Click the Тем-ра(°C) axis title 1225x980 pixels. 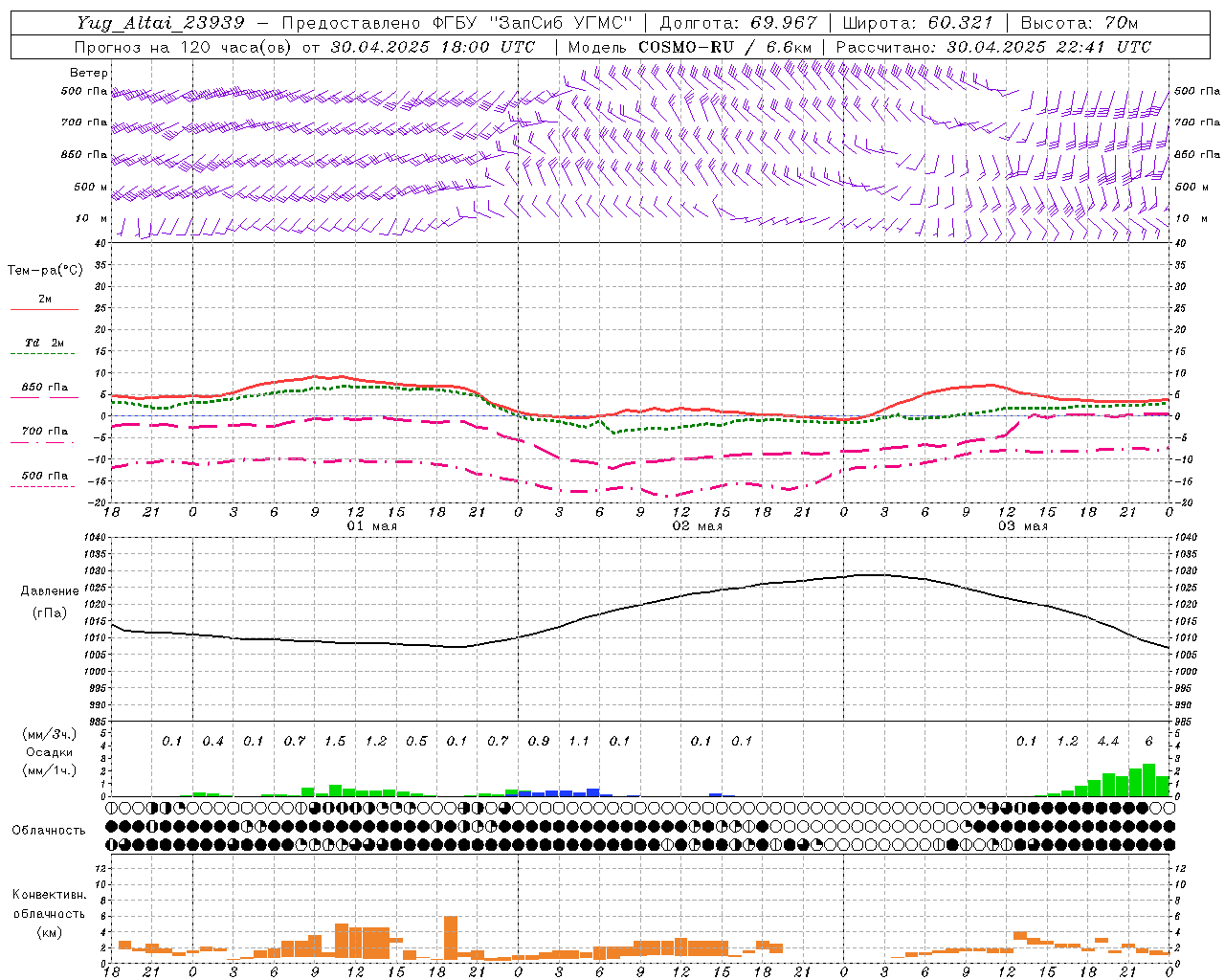click(45, 271)
